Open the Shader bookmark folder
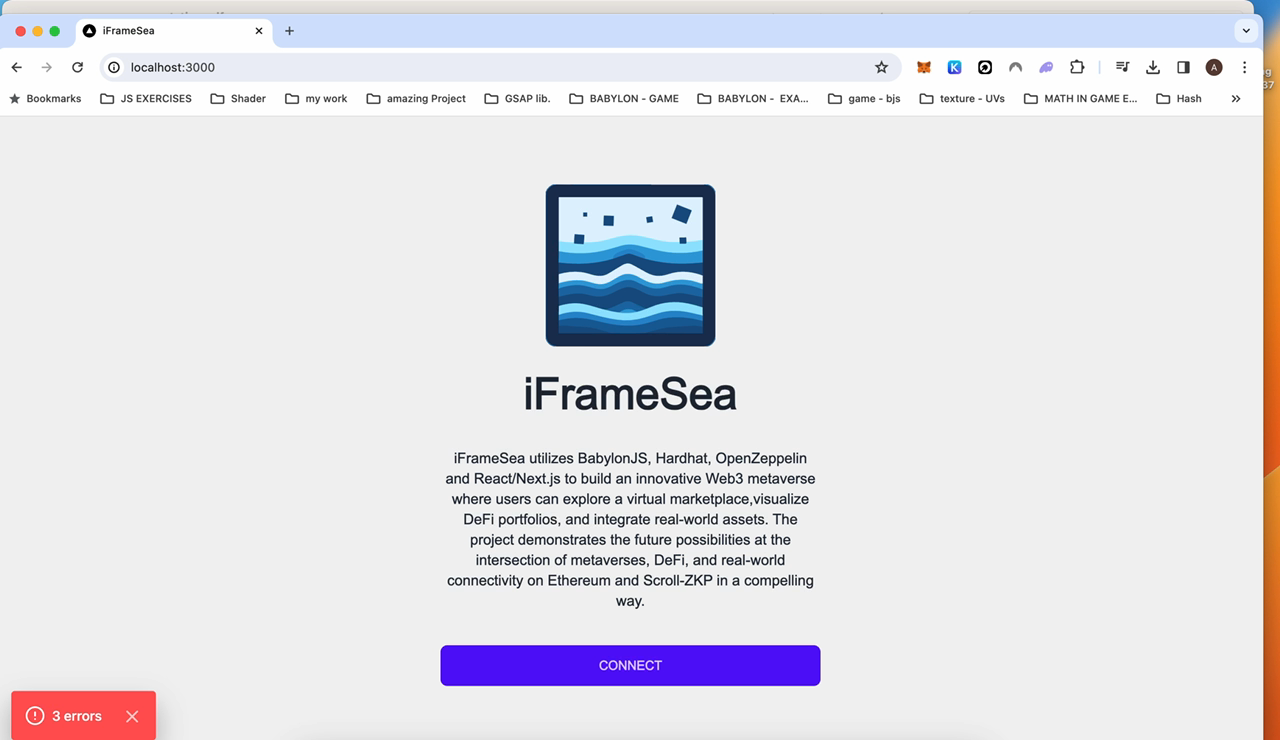 click(x=238, y=98)
